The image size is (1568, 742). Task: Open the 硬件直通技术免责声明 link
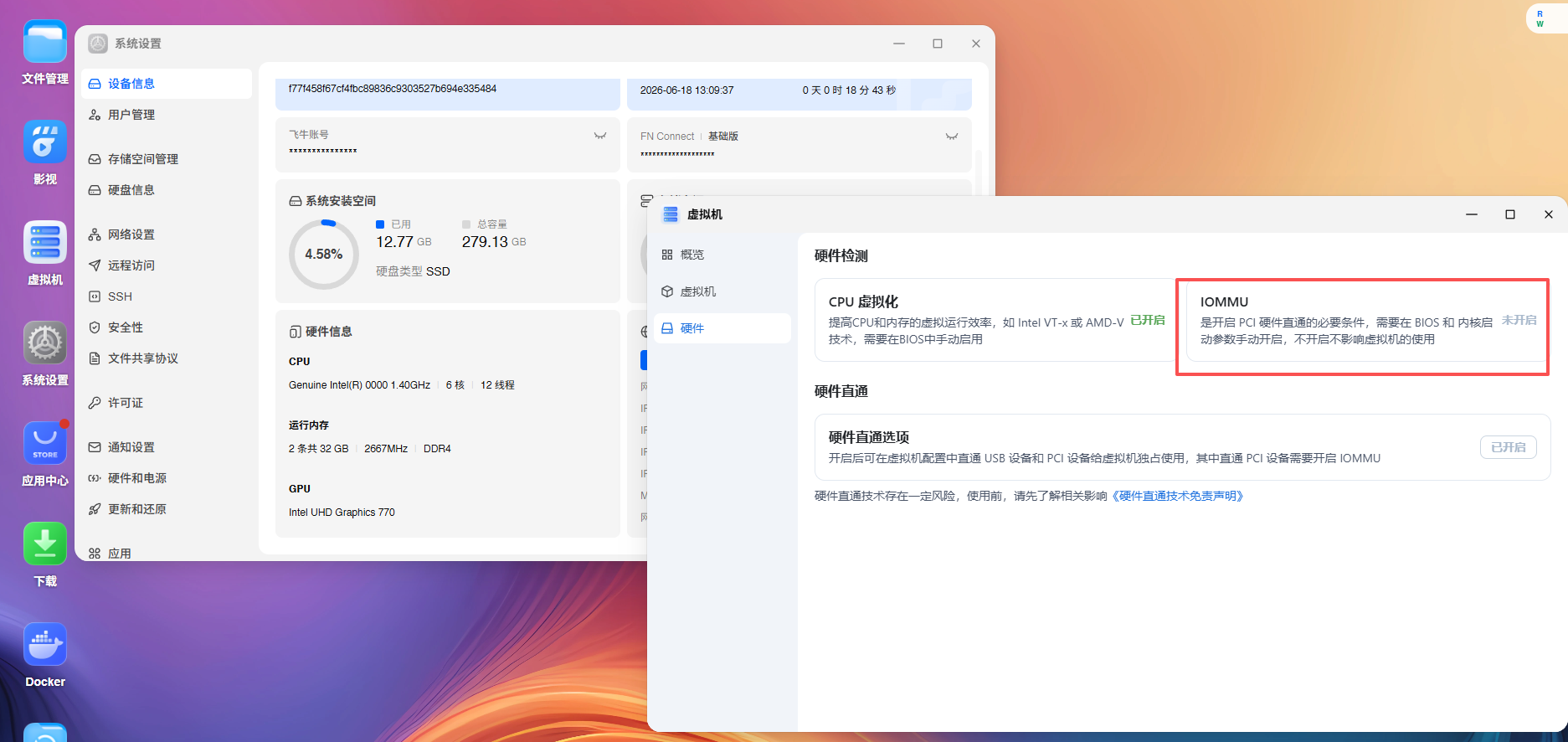(1178, 496)
